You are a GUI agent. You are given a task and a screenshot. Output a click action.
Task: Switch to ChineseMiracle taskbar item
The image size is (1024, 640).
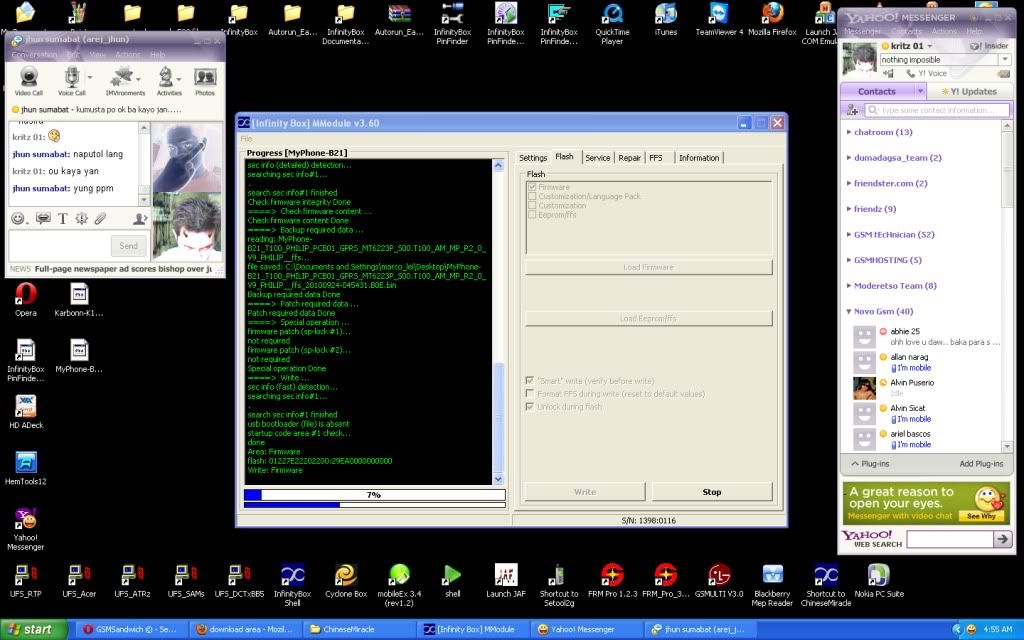click(359, 630)
